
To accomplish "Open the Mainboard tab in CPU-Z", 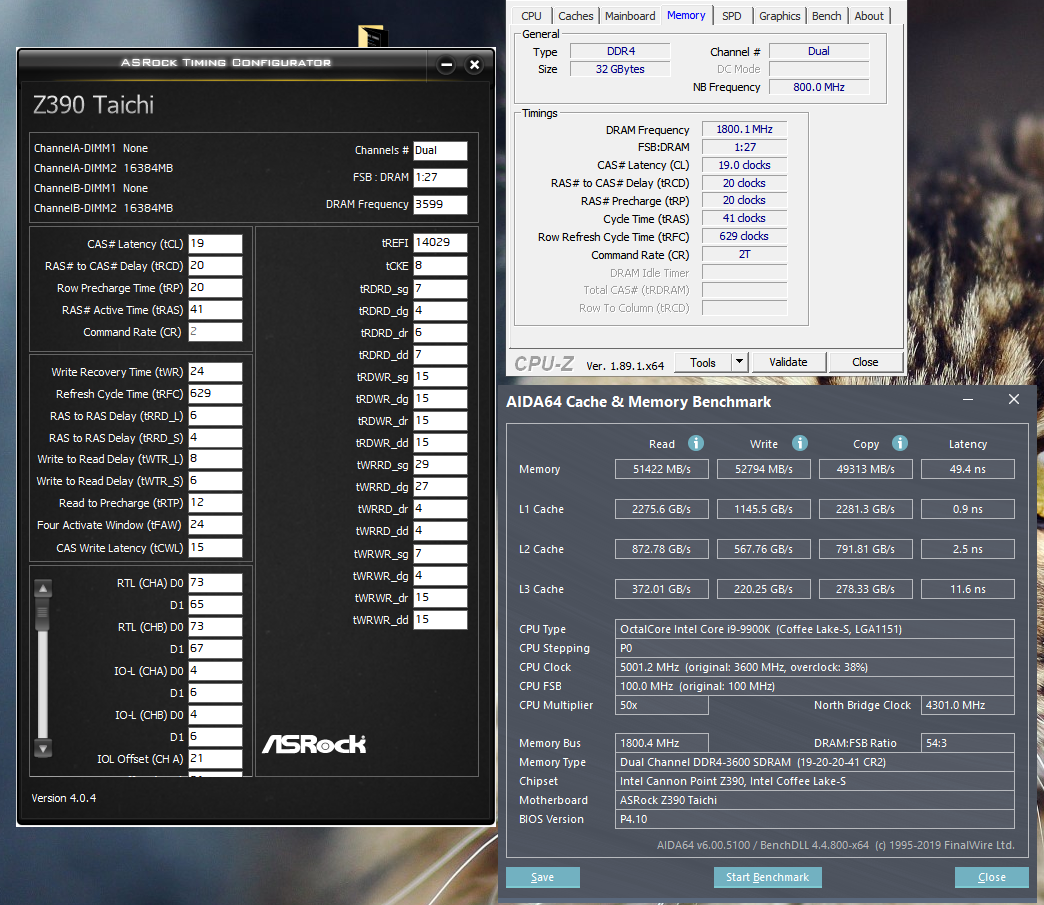I will [630, 16].
